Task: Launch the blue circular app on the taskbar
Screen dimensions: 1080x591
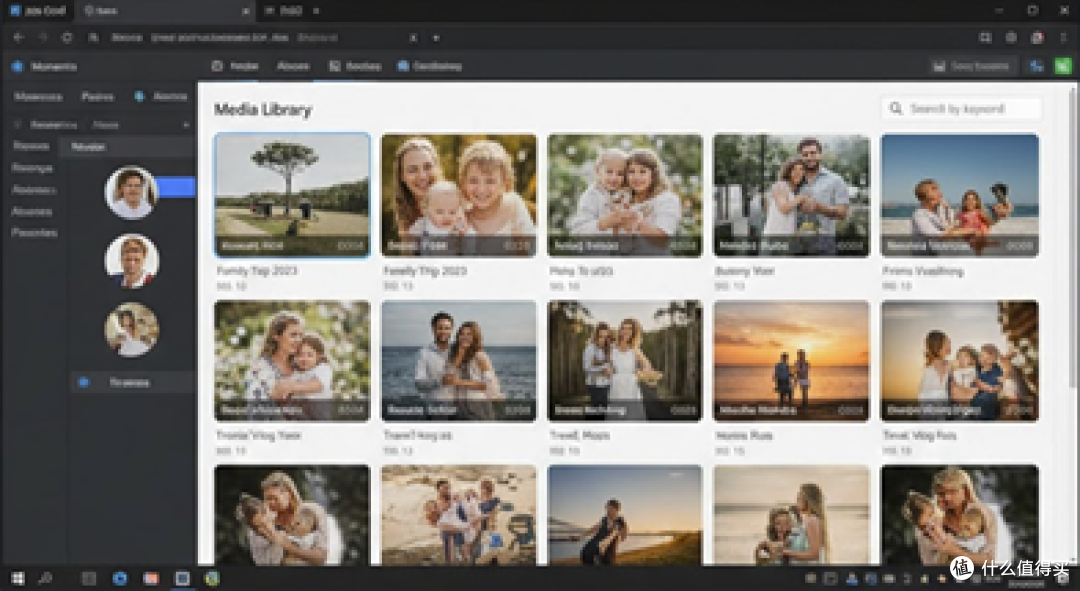Action: (120, 579)
